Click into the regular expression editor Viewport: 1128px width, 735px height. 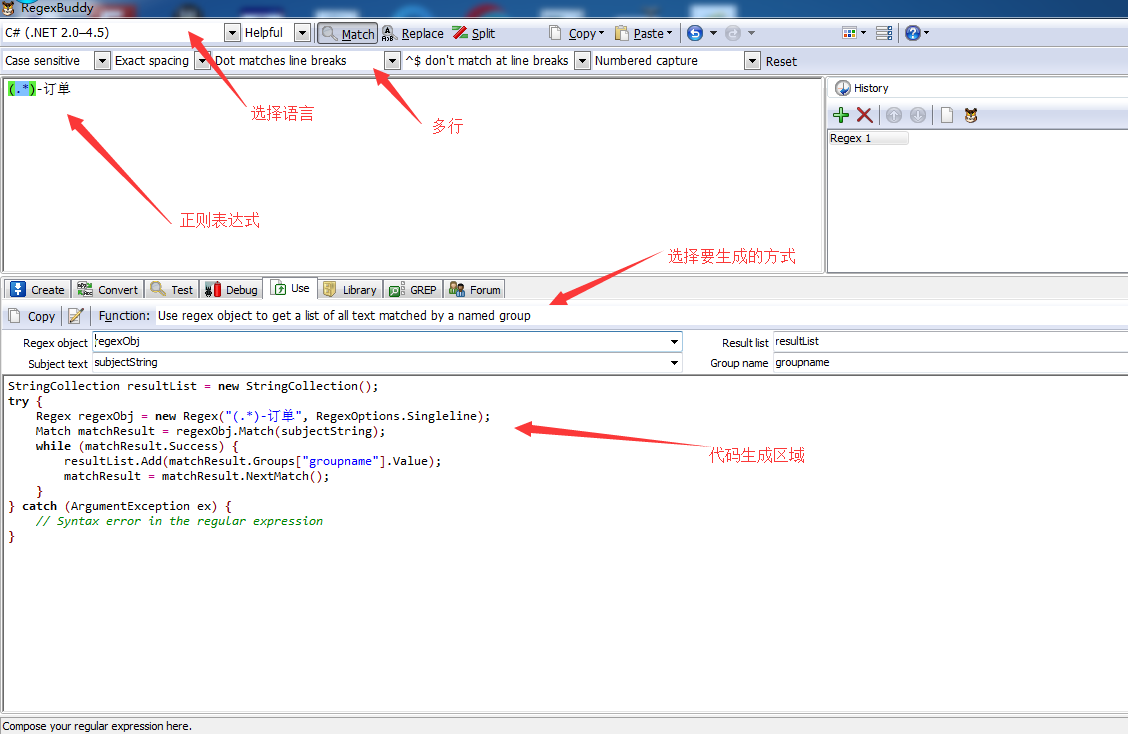(413, 175)
